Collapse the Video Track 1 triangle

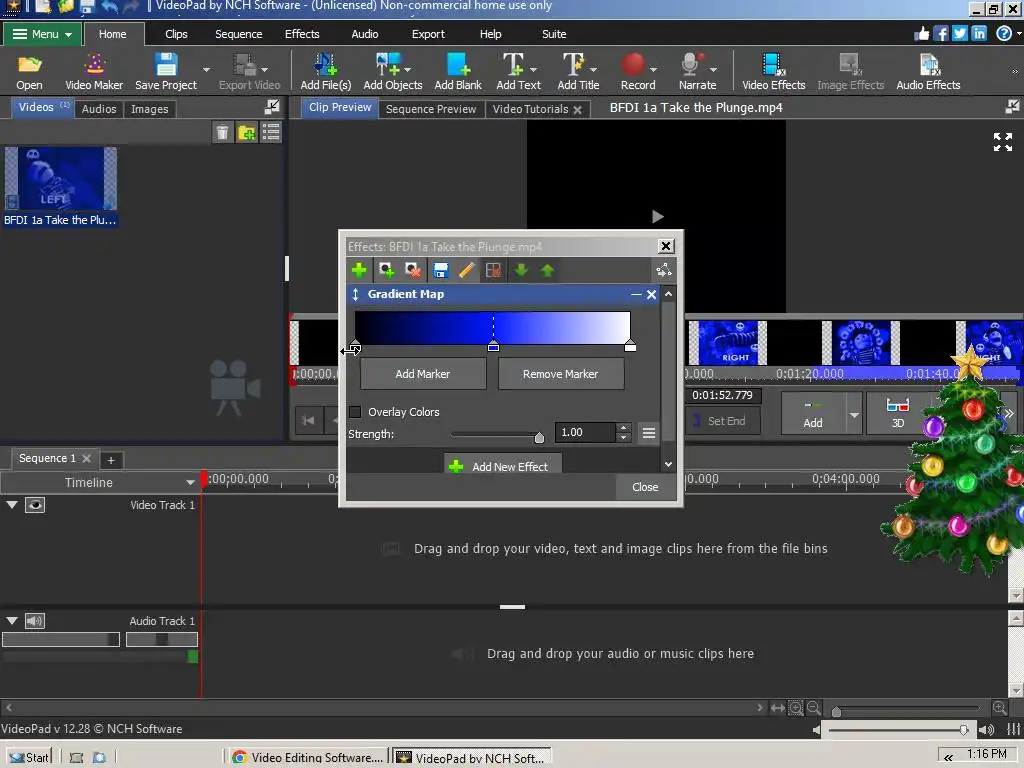12,505
